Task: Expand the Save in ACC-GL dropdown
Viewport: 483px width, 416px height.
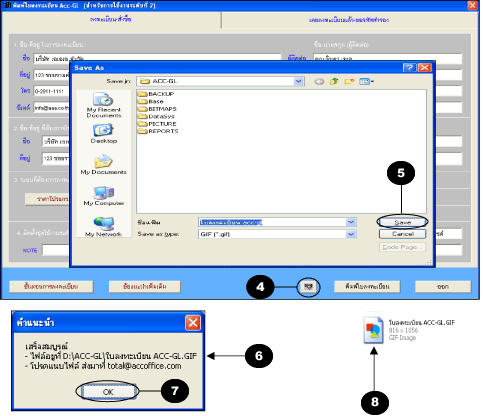Action: coord(299,81)
